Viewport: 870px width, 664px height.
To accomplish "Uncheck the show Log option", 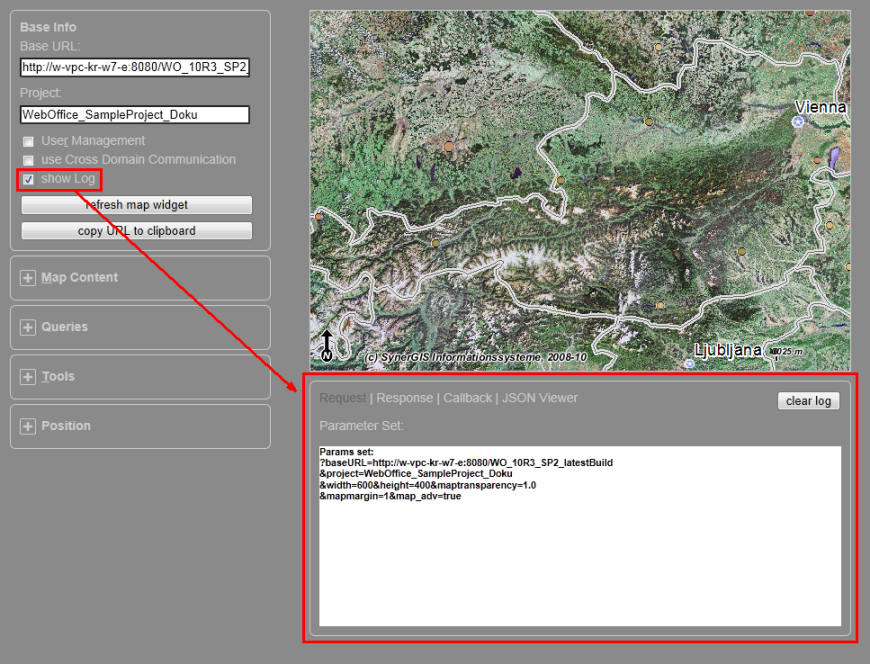I will 27,179.
